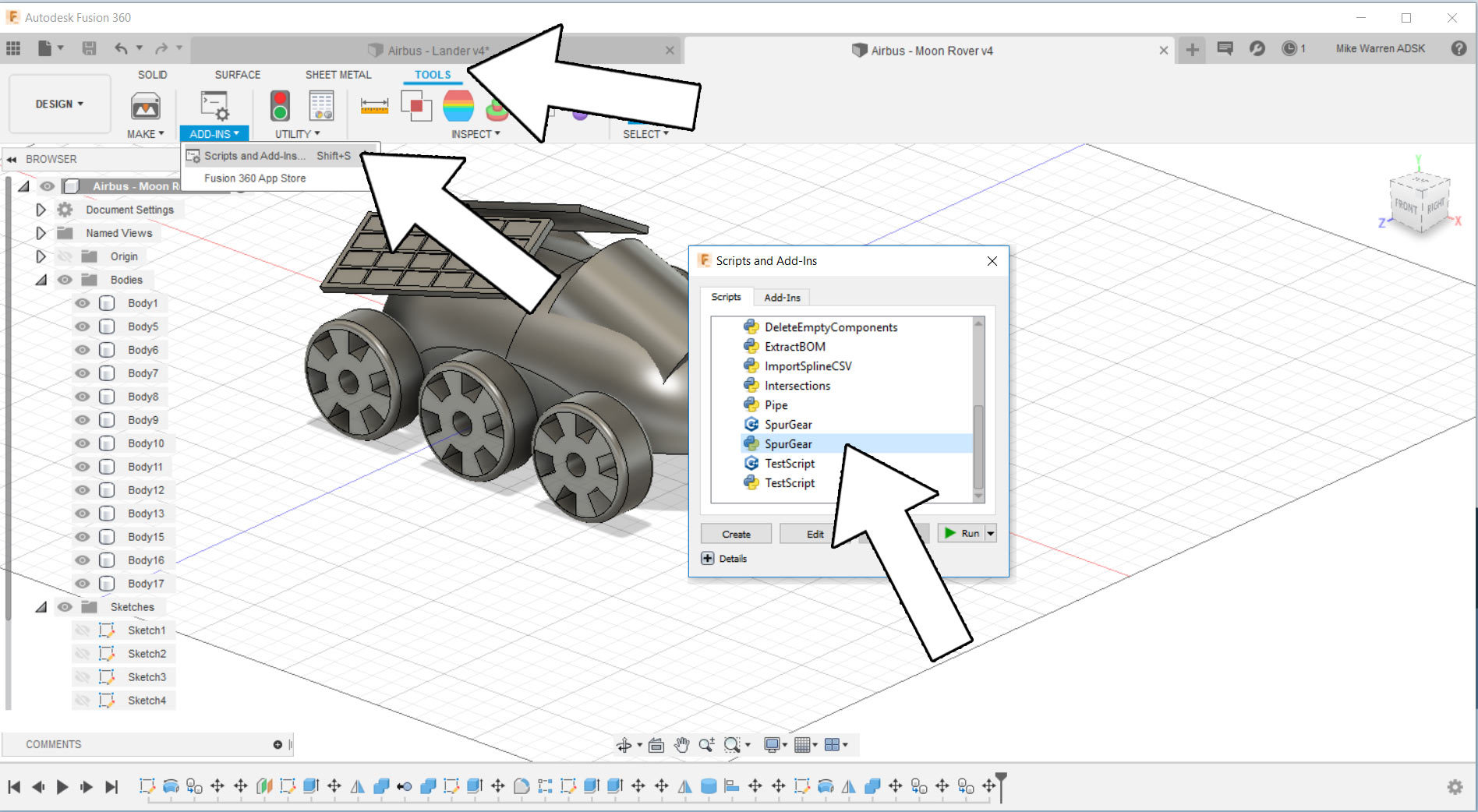The image size is (1478, 812).
Task: Redo the last action
Action: (161, 48)
